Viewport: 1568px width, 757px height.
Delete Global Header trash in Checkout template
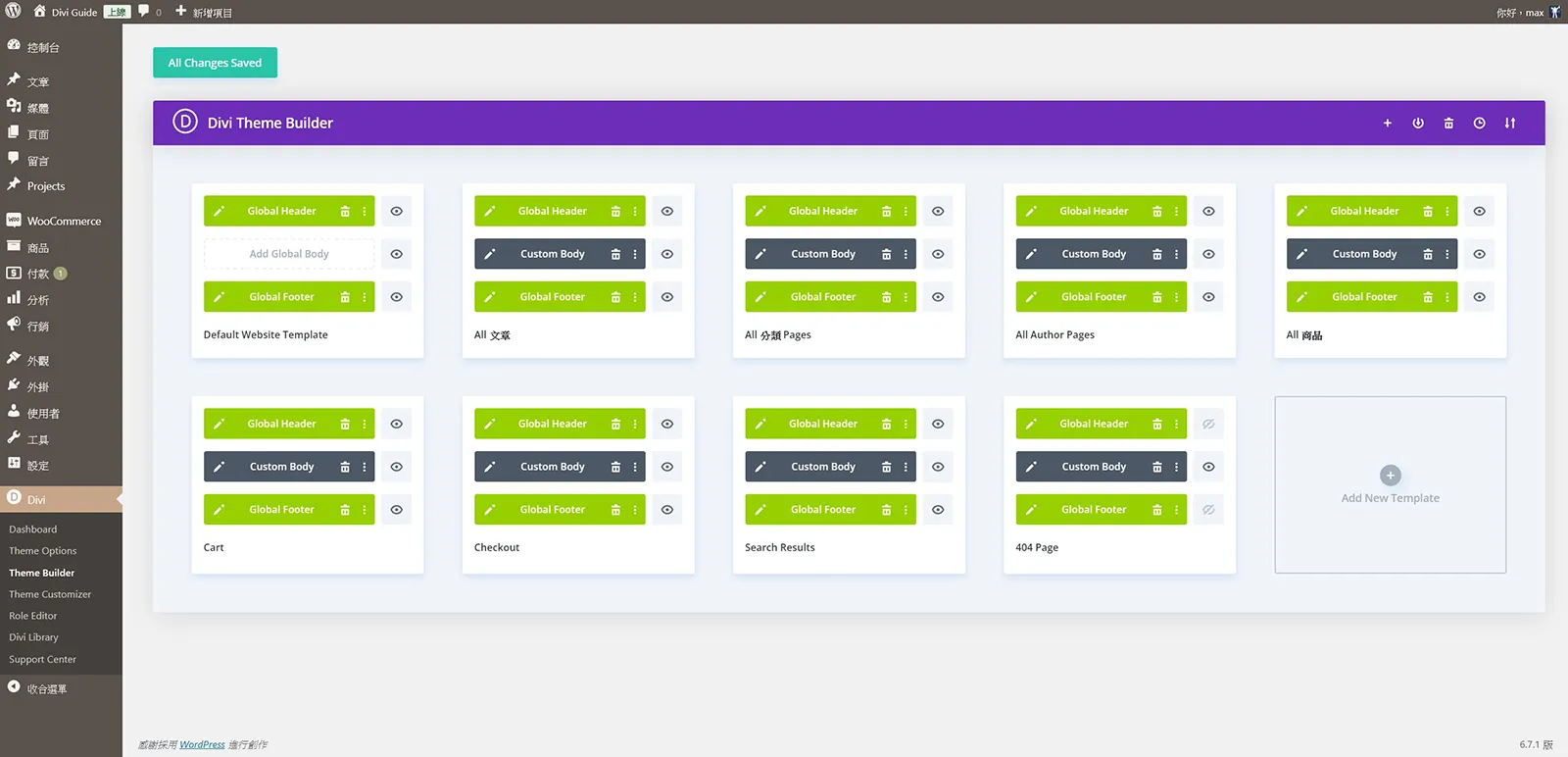pos(615,424)
